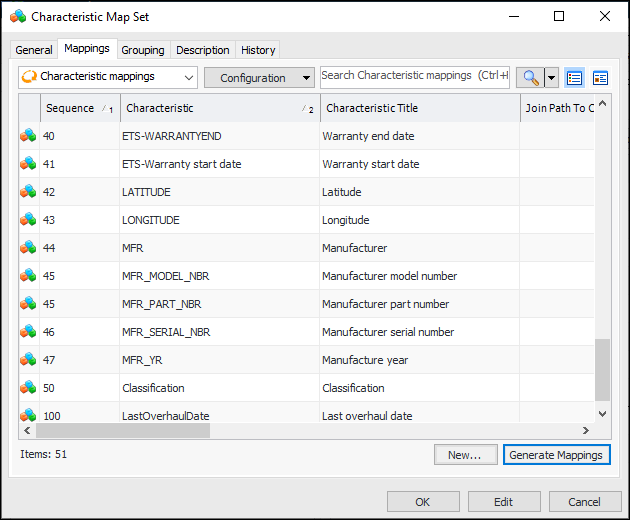Switch to card view icon
Image resolution: width=630 pixels, height=520 pixels.
pyautogui.click(x=600, y=77)
